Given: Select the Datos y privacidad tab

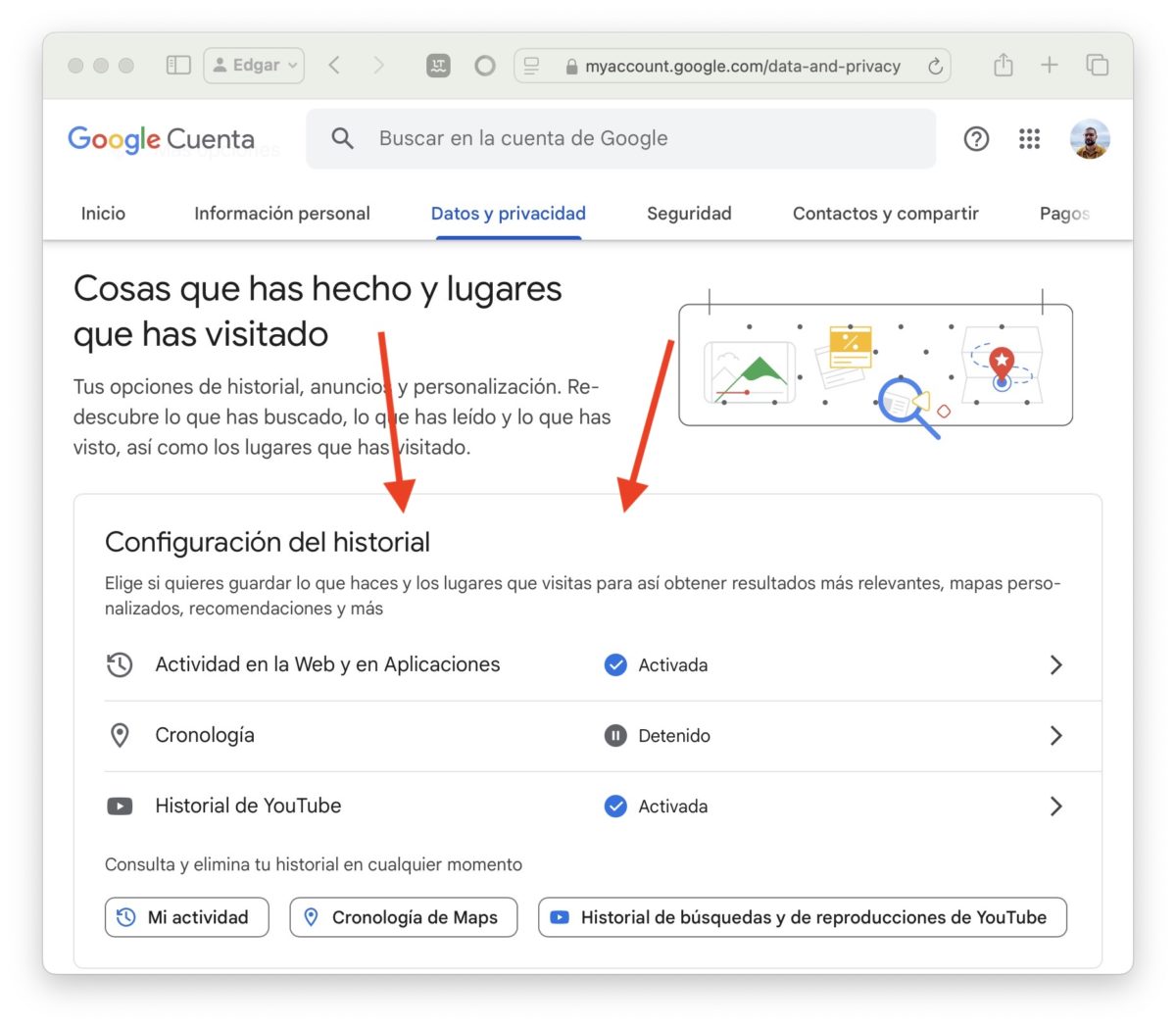Looking at the screenshot, I should [509, 214].
